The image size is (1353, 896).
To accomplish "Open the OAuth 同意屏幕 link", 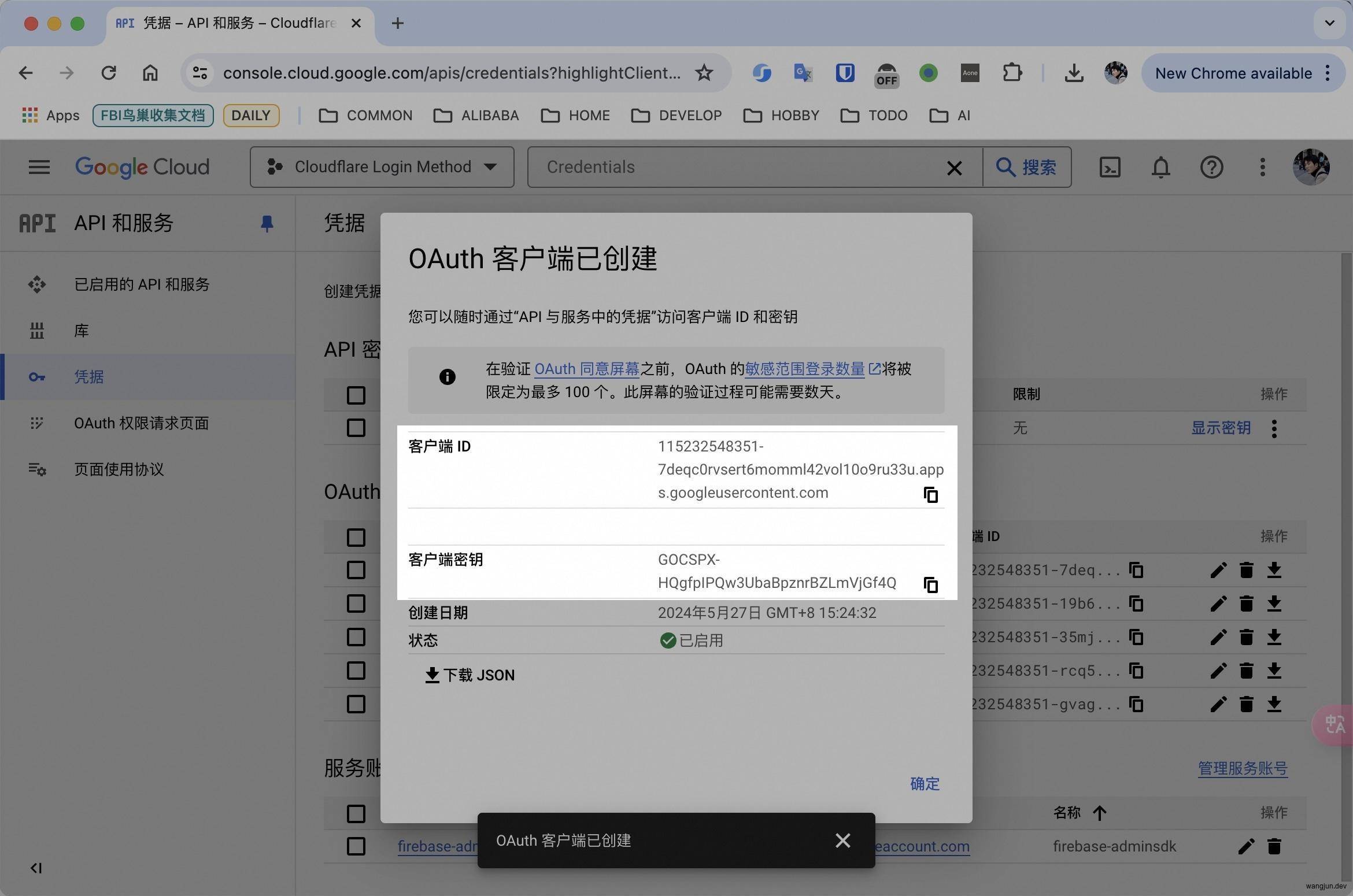I will click(x=586, y=369).
